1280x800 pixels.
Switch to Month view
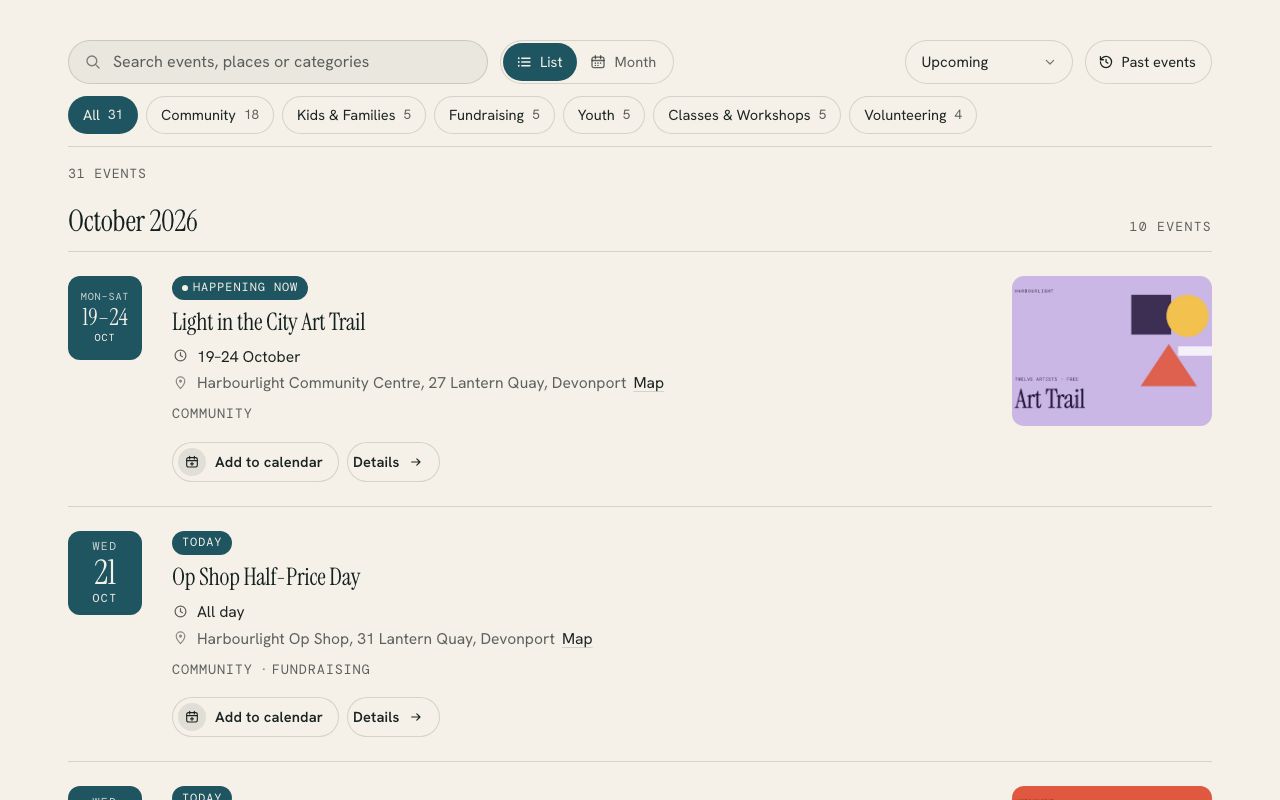pos(624,62)
